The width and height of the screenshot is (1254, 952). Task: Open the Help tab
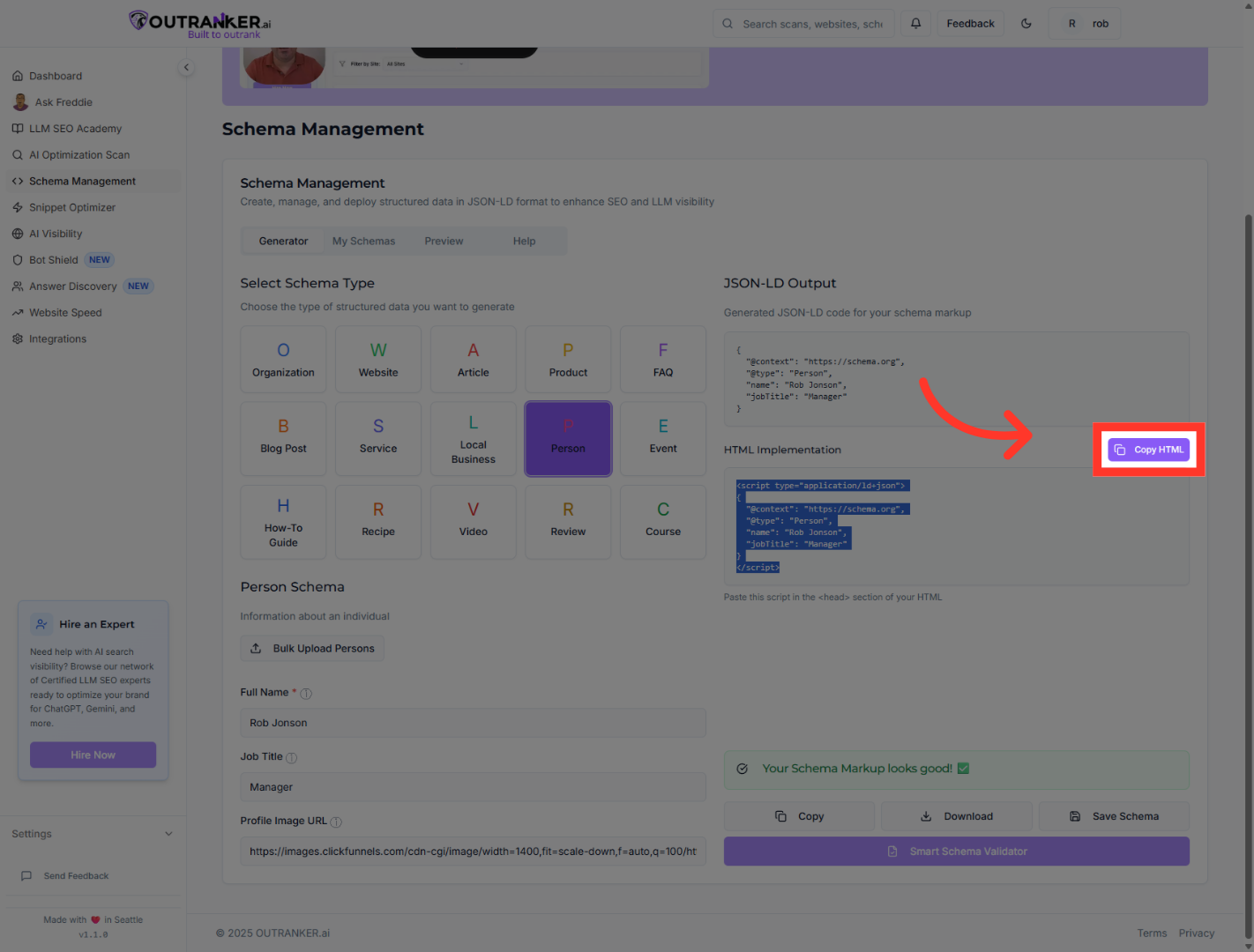click(x=524, y=242)
